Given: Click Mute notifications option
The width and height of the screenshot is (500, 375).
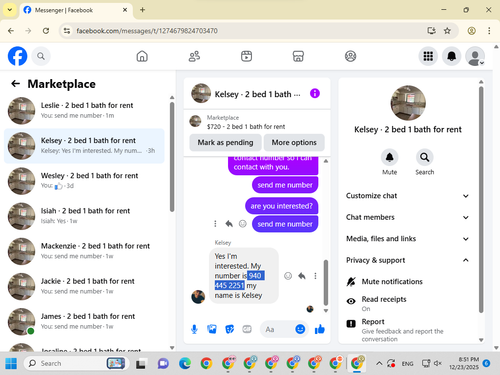Looking at the screenshot, I should tap(407, 282).
